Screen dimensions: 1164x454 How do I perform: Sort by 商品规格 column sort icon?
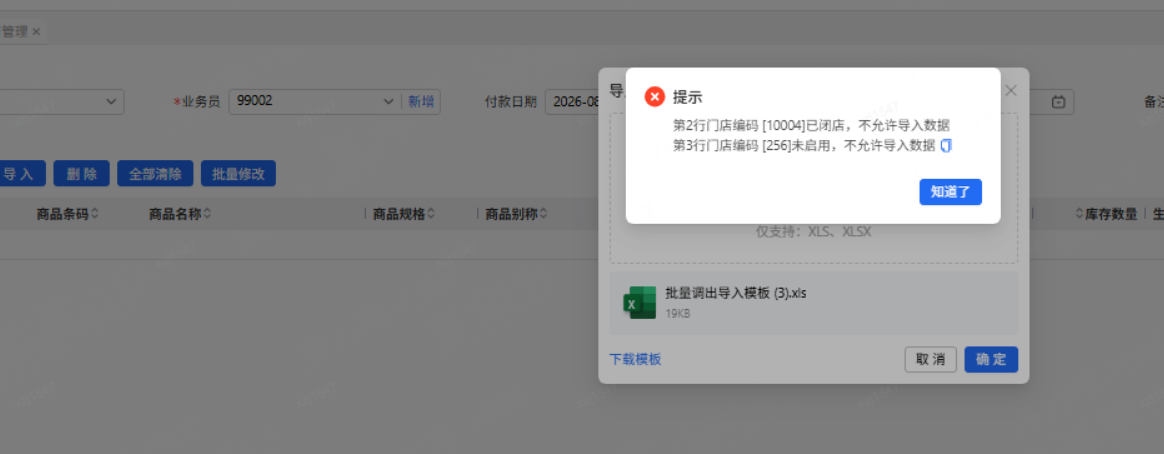pyautogui.click(x=431, y=214)
